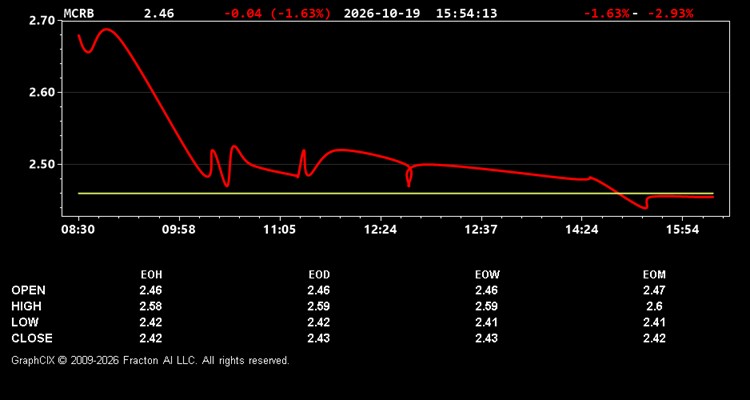Image resolution: width=750 pixels, height=400 pixels.
Task: Click EOD HIGH value 2.59
Action: (x=319, y=306)
